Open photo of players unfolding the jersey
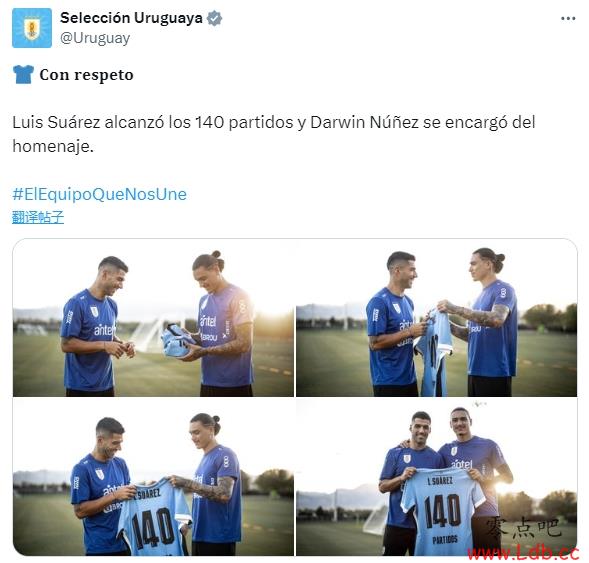The image size is (589, 563). tap(436, 317)
